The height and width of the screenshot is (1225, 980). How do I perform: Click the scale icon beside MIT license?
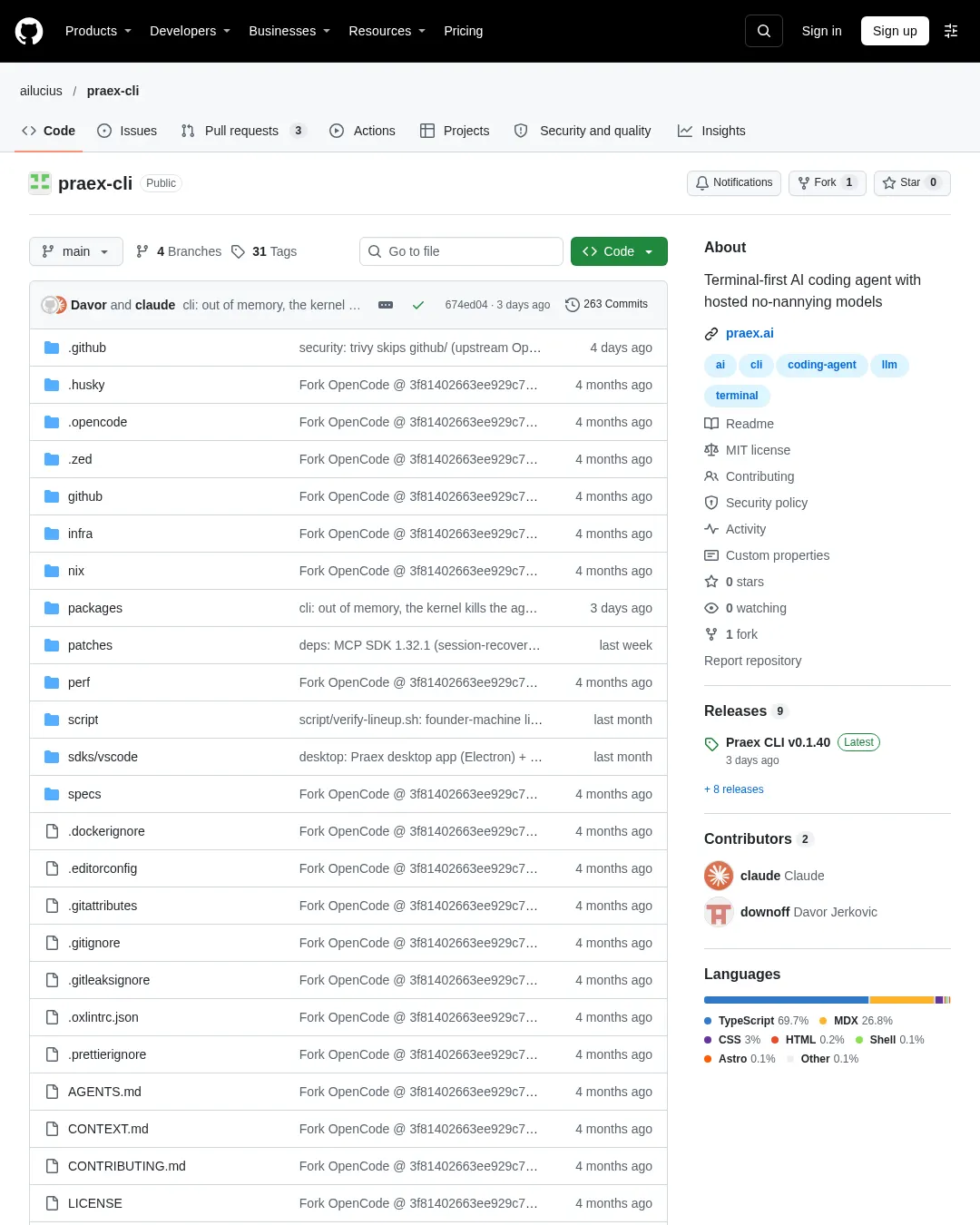(x=711, y=450)
